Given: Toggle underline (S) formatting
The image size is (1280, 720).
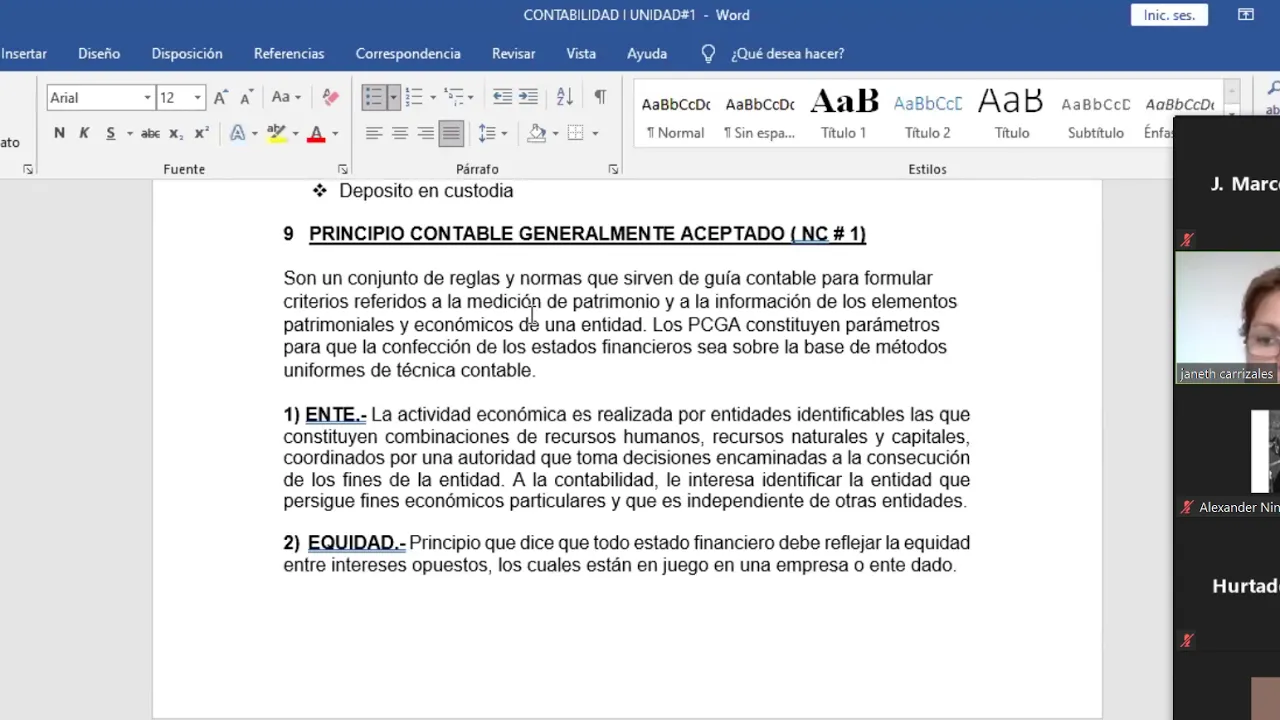Looking at the screenshot, I should [110, 133].
